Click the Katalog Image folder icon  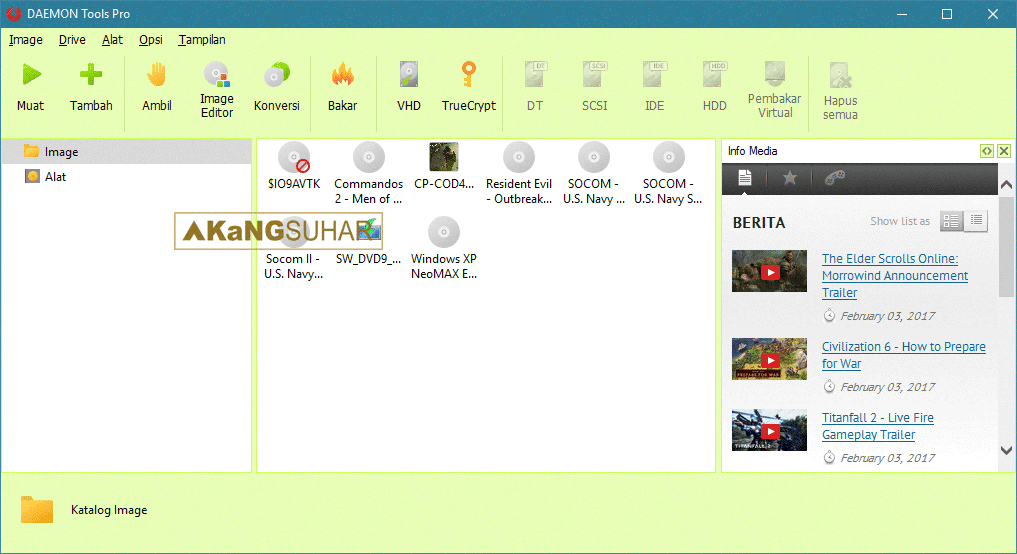click(x=36, y=509)
